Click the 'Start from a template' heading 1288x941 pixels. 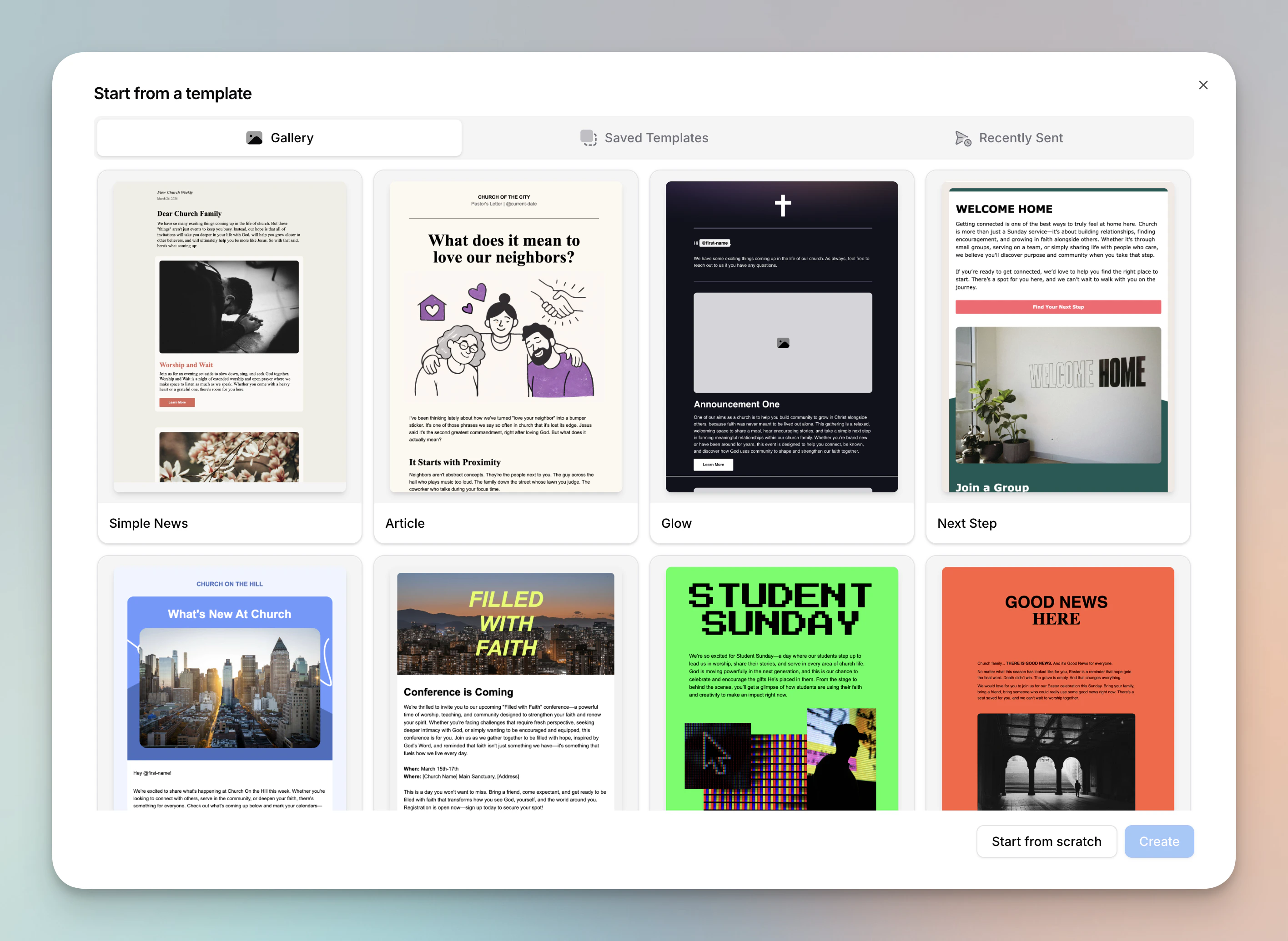173,93
